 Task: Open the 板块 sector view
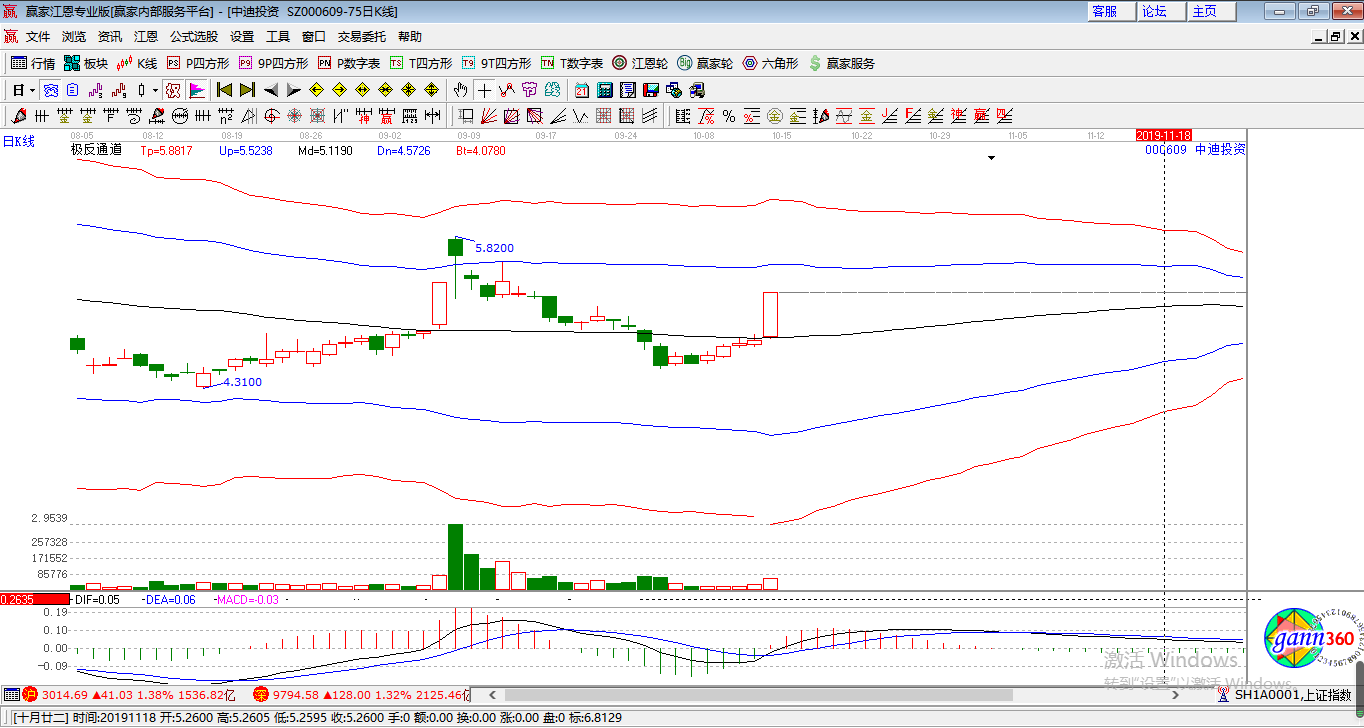click(x=85, y=63)
